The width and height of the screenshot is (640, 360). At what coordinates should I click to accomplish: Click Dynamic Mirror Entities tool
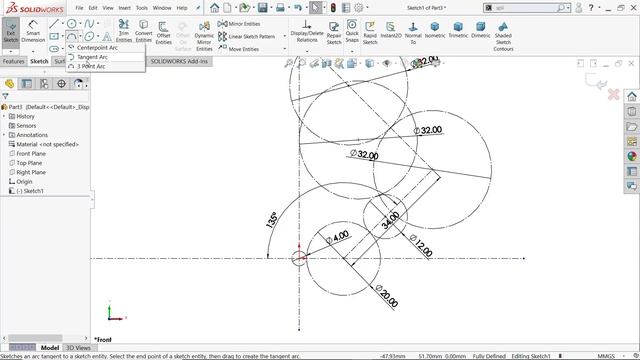pos(204,36)
